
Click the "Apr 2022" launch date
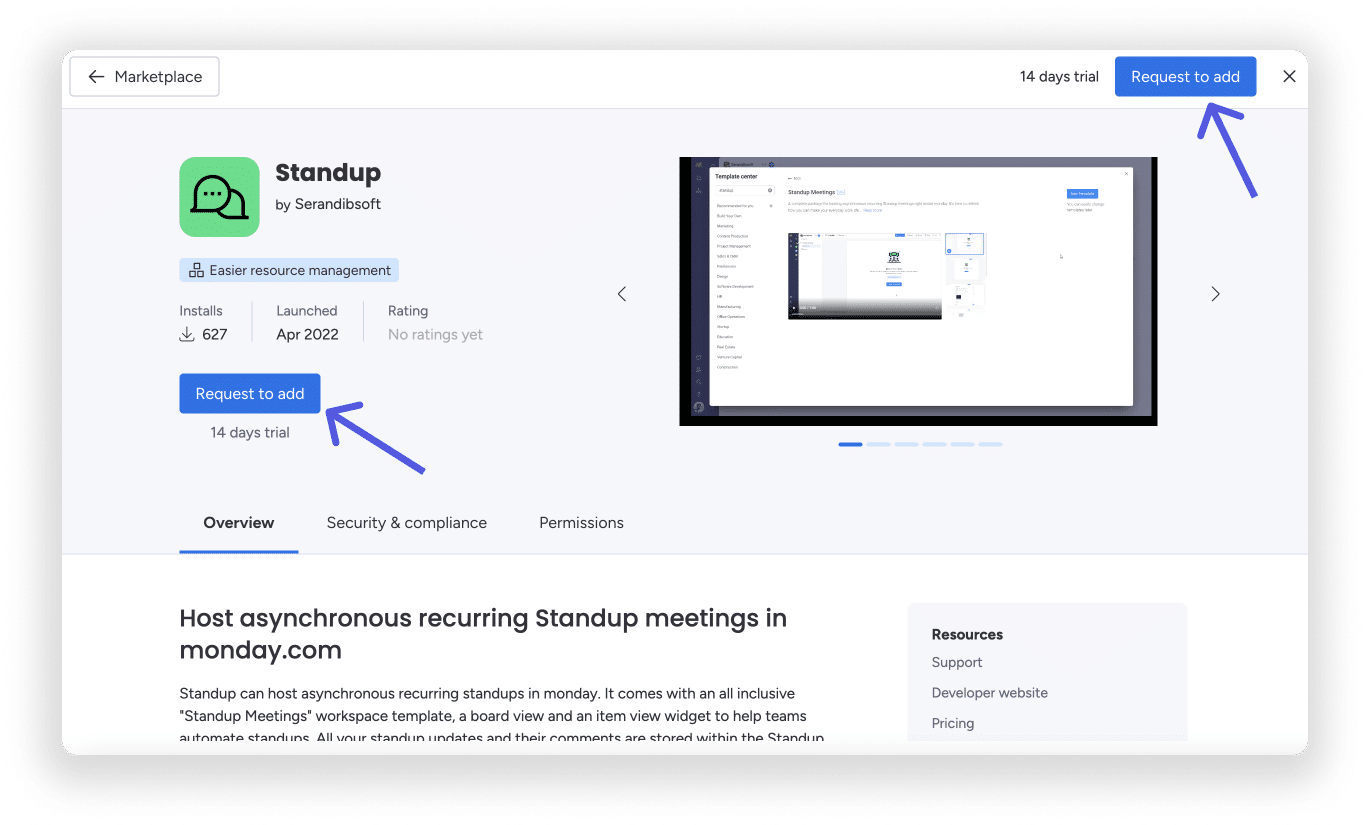[x=308, y=334]
